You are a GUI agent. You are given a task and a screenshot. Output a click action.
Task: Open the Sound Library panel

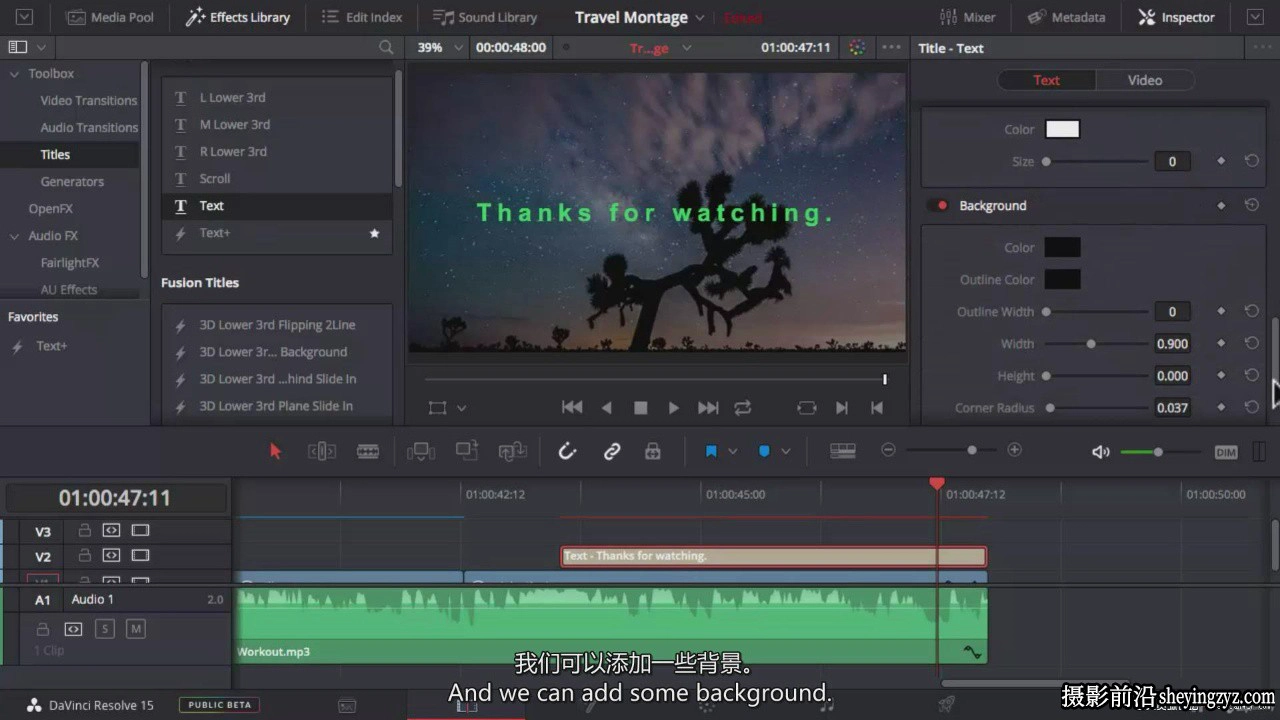485,17
